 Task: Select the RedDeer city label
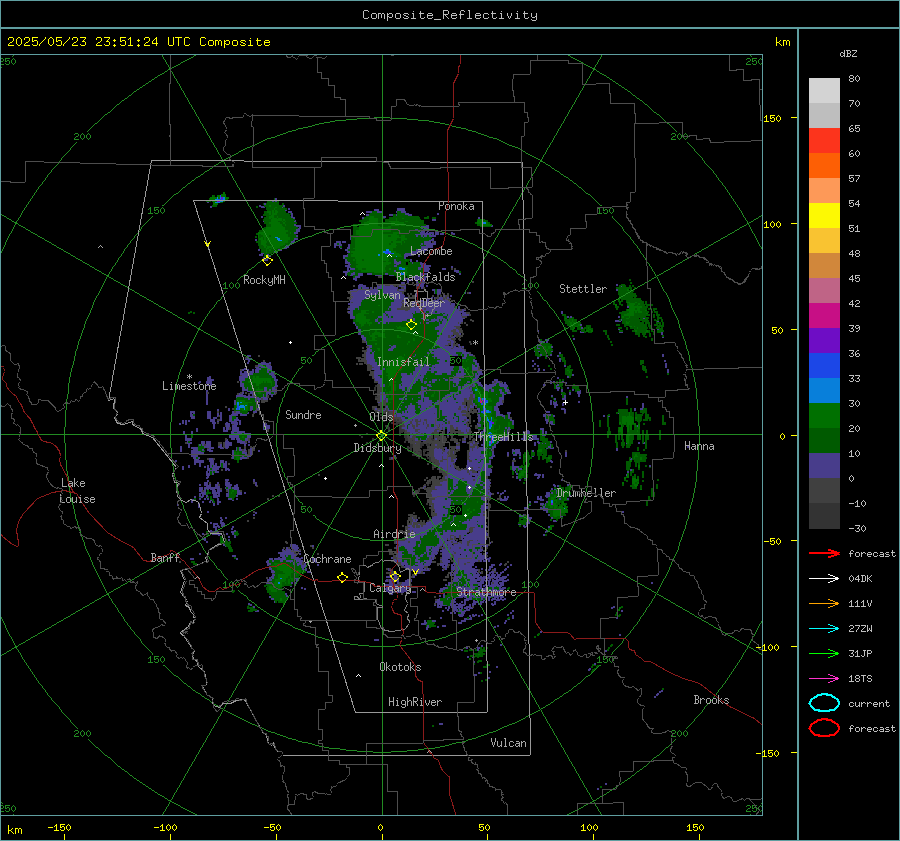pyautogui.click(x=424, y=303)
